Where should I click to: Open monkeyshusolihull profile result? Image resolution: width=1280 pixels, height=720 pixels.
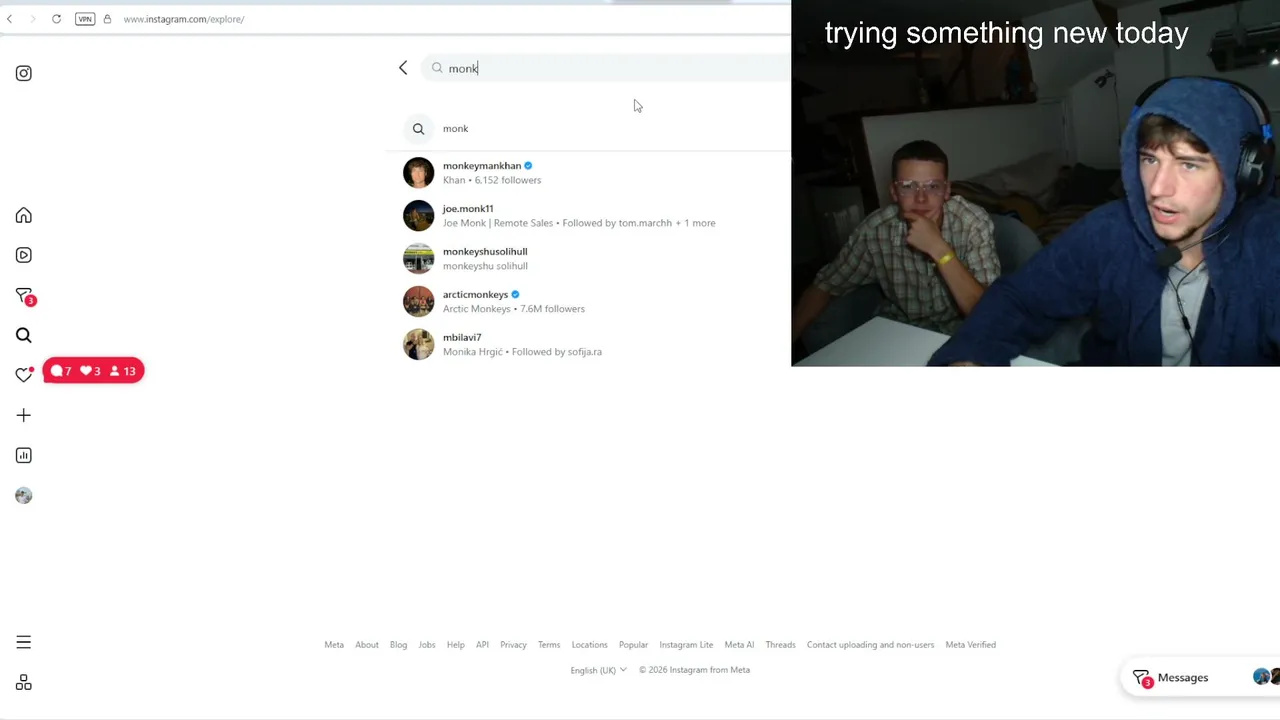click(x=590, y=259)
